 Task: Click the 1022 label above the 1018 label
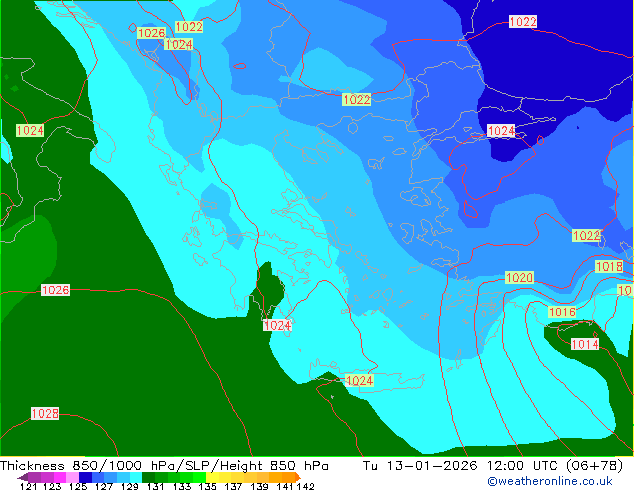click(586, 235)
